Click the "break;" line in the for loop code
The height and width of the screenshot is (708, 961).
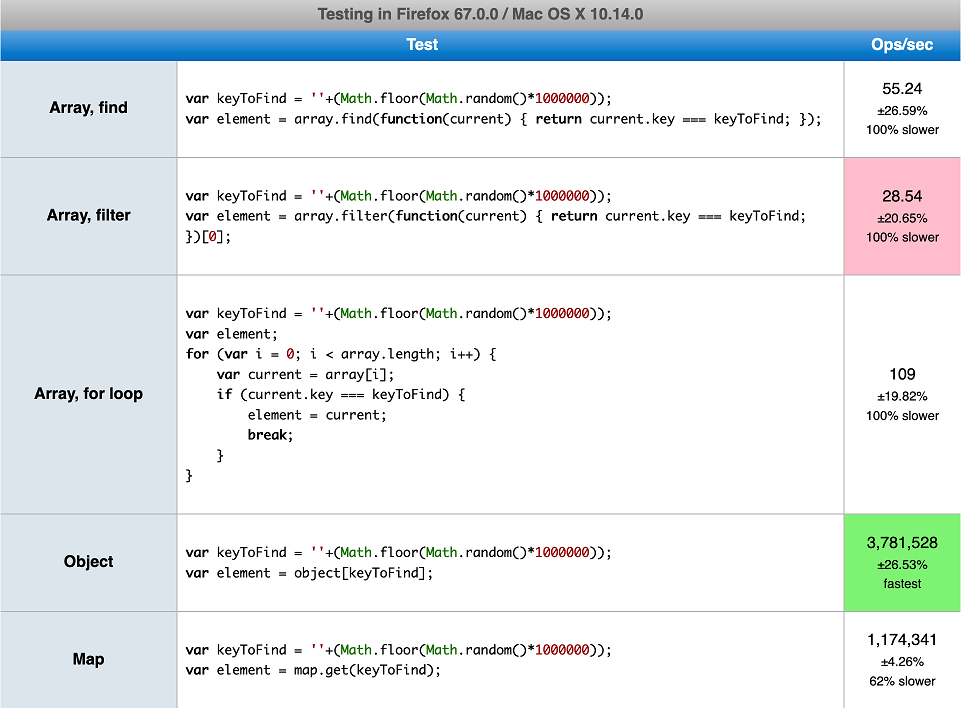[x=270, y=435]
